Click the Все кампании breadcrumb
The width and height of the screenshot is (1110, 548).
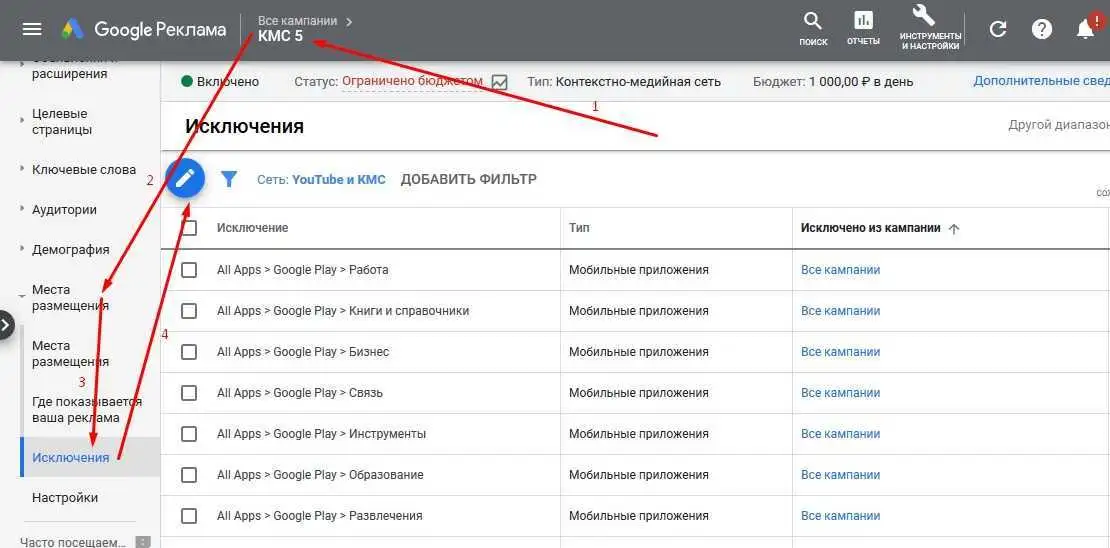pyautogui.click(x=298, y=21)
